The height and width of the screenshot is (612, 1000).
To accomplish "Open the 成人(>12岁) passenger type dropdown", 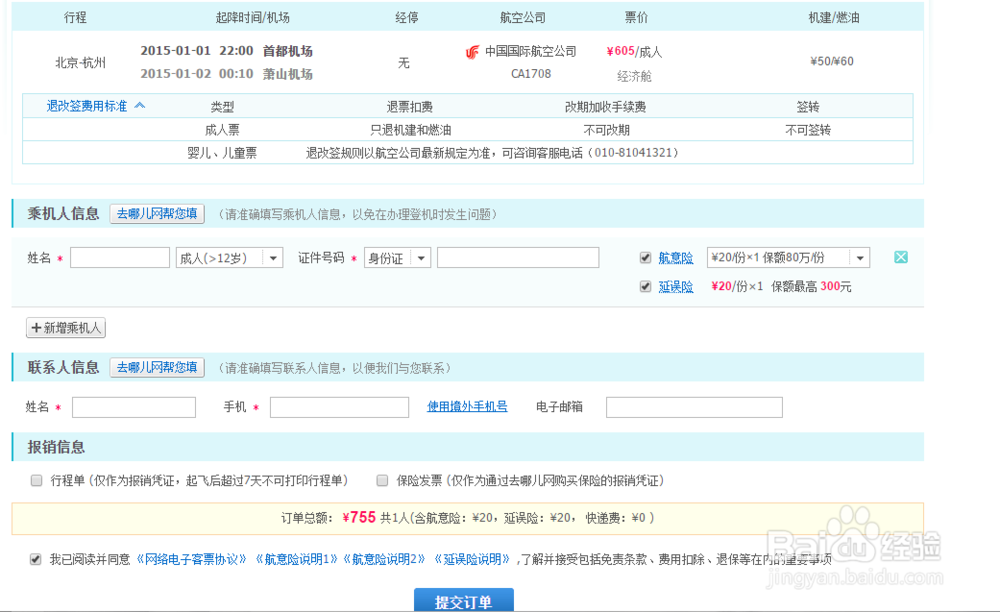I will pos(271,257).
